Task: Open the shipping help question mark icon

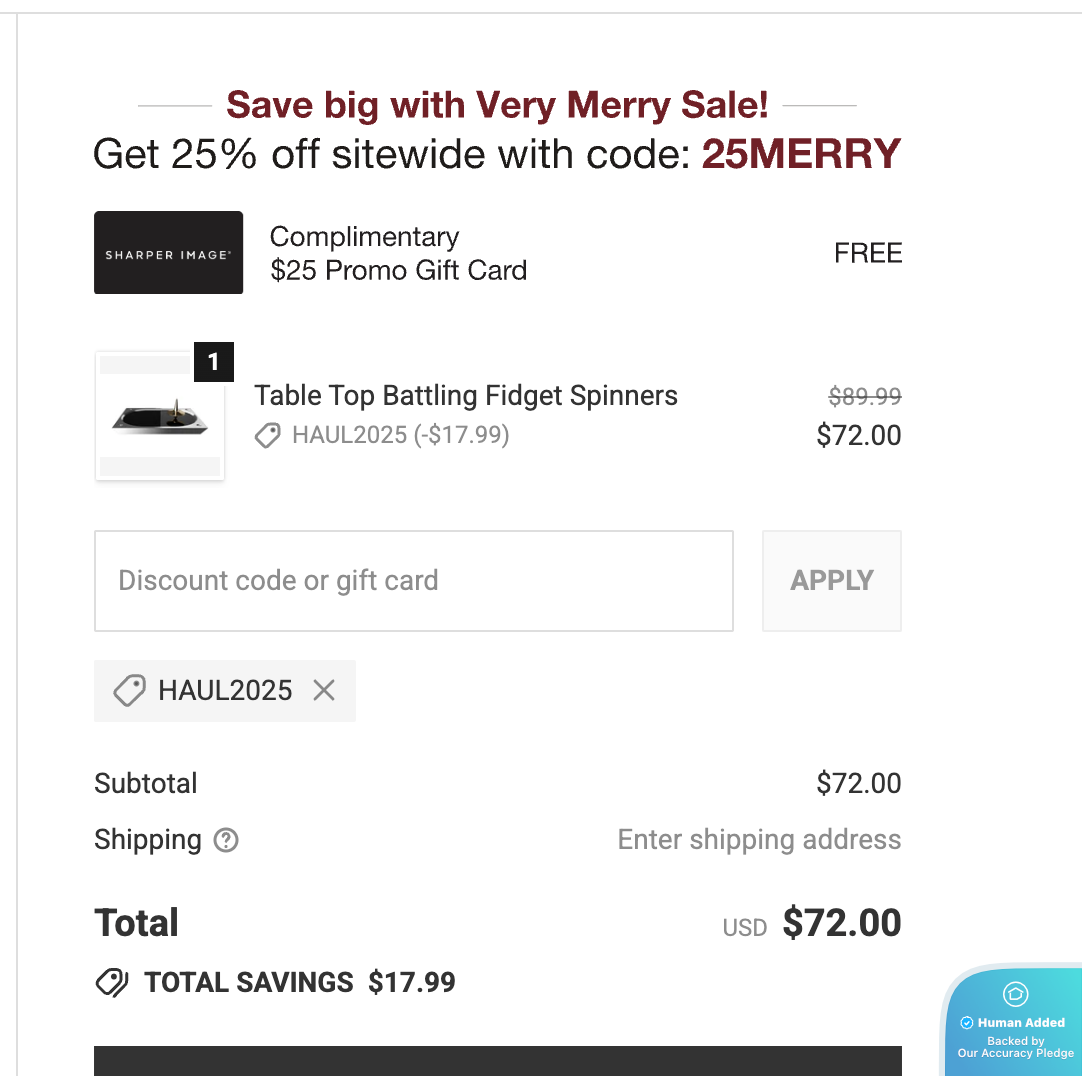Action: [x=227, y=840]
